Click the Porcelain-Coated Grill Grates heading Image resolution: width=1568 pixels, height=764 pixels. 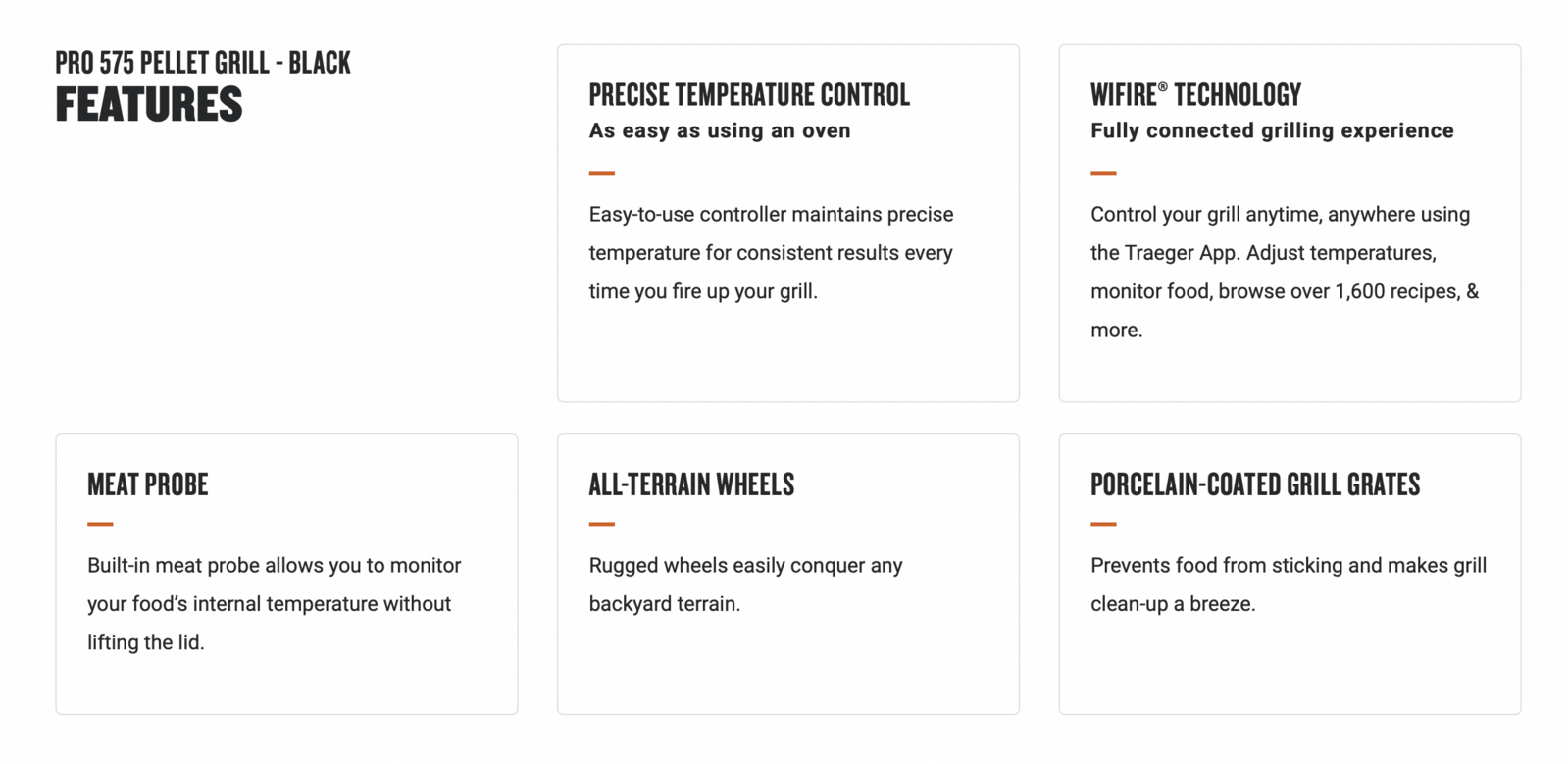(1255, 484)
